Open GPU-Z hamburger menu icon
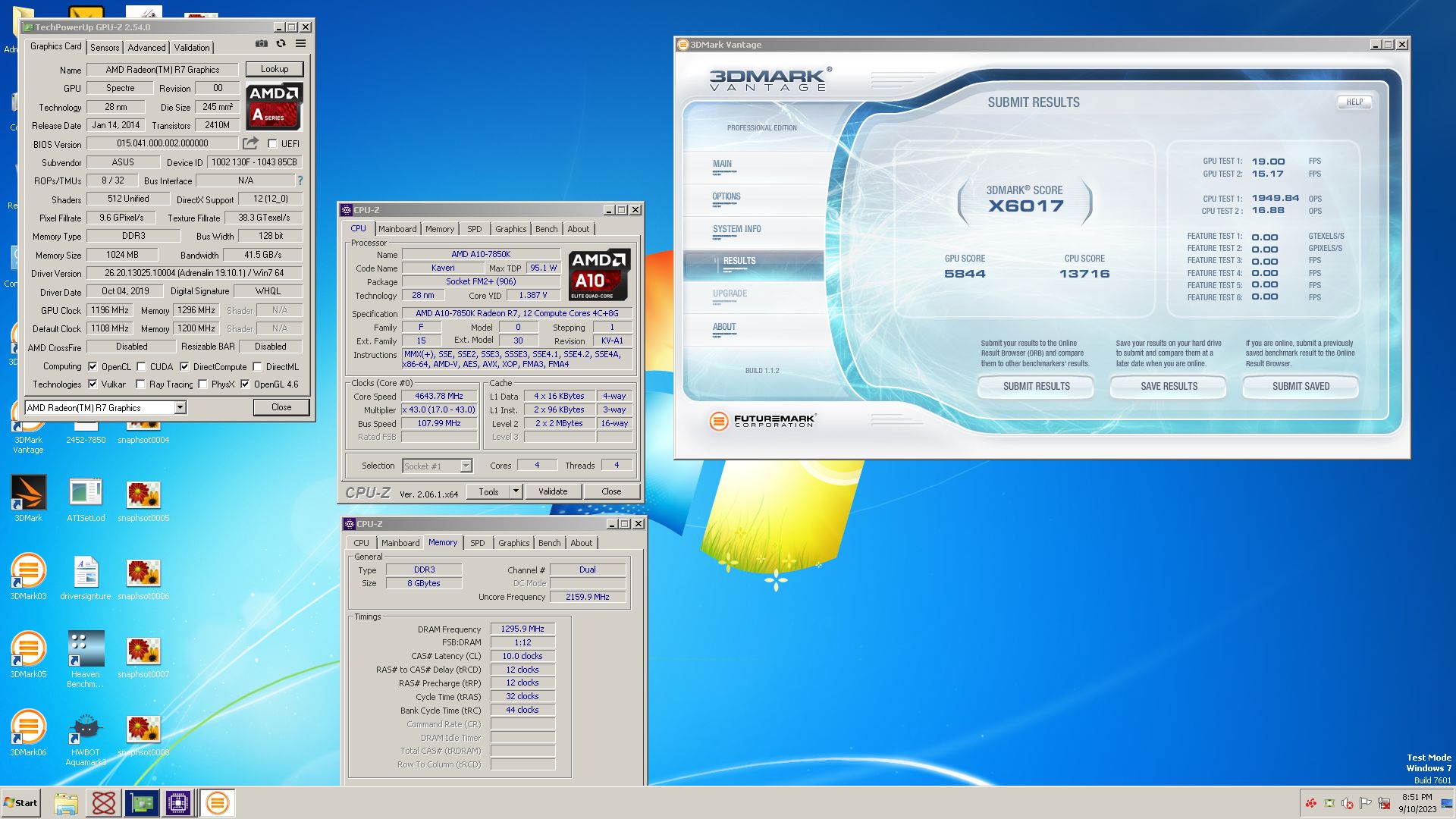 (300, 44)
